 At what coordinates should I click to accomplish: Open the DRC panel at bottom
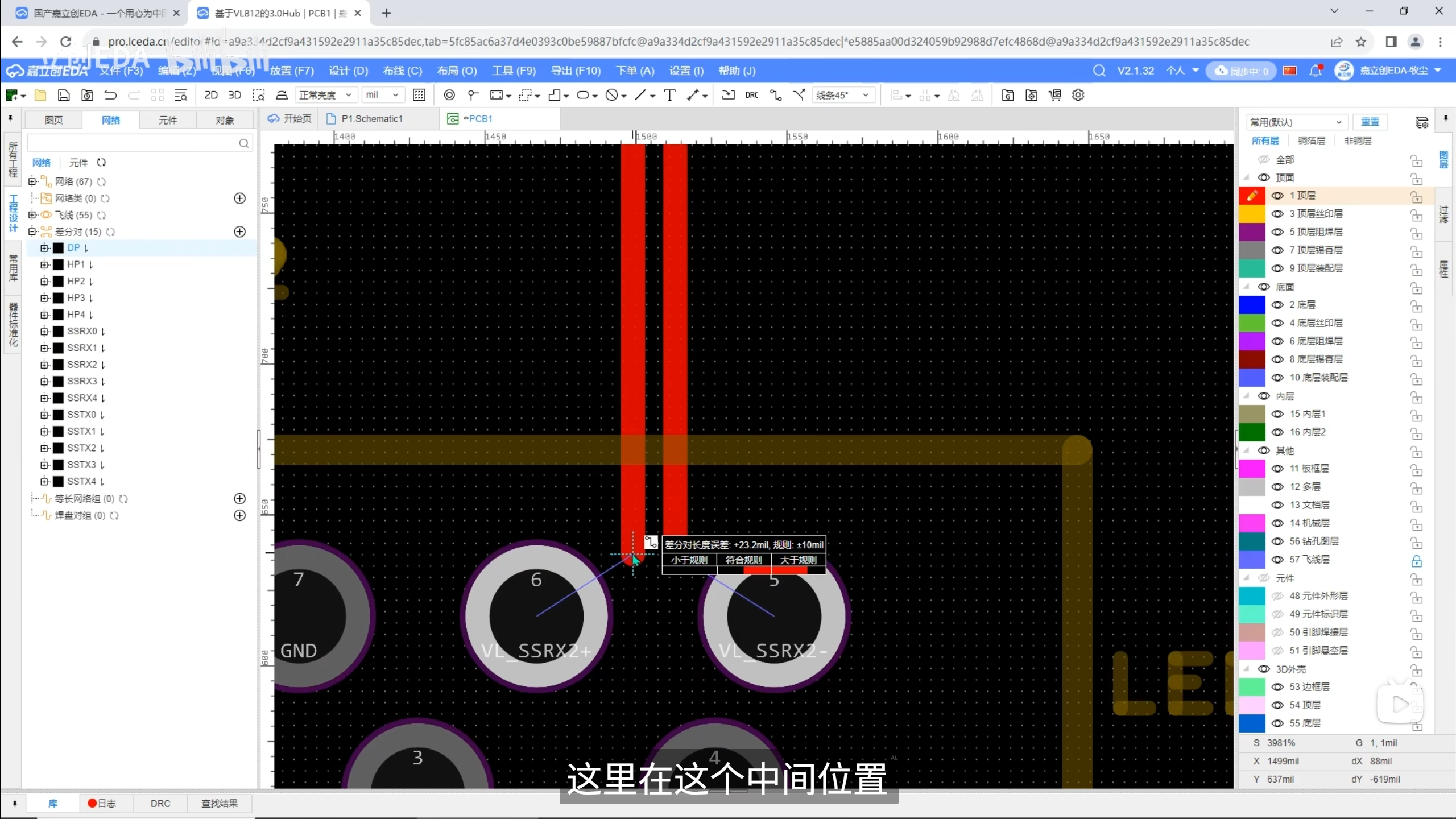[160, 803]
